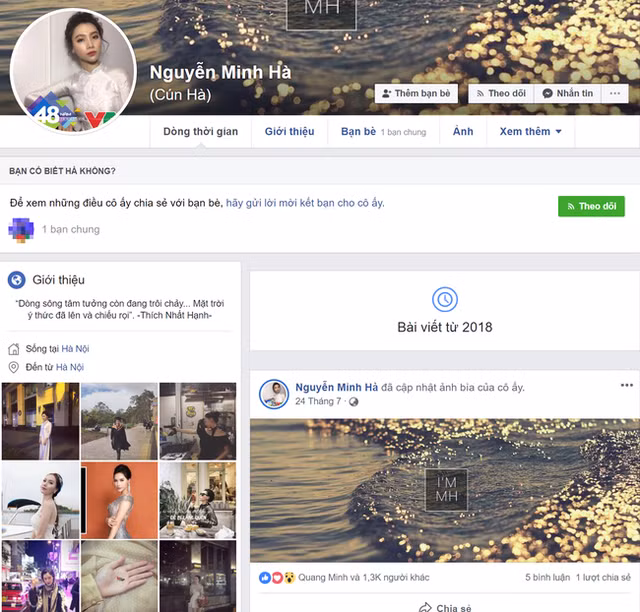
Task: Open the large profile picture
Action: point(73,72)
